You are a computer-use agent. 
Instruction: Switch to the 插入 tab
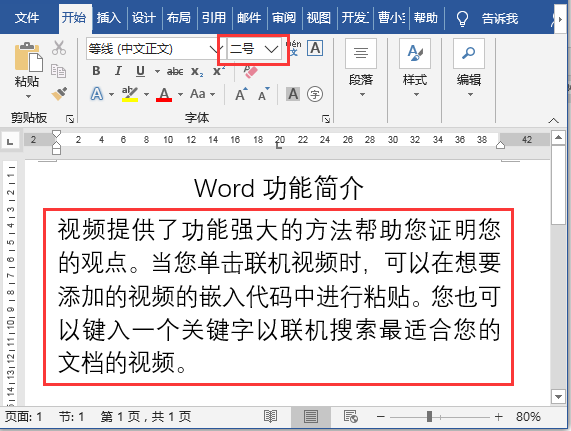[109, 17]
